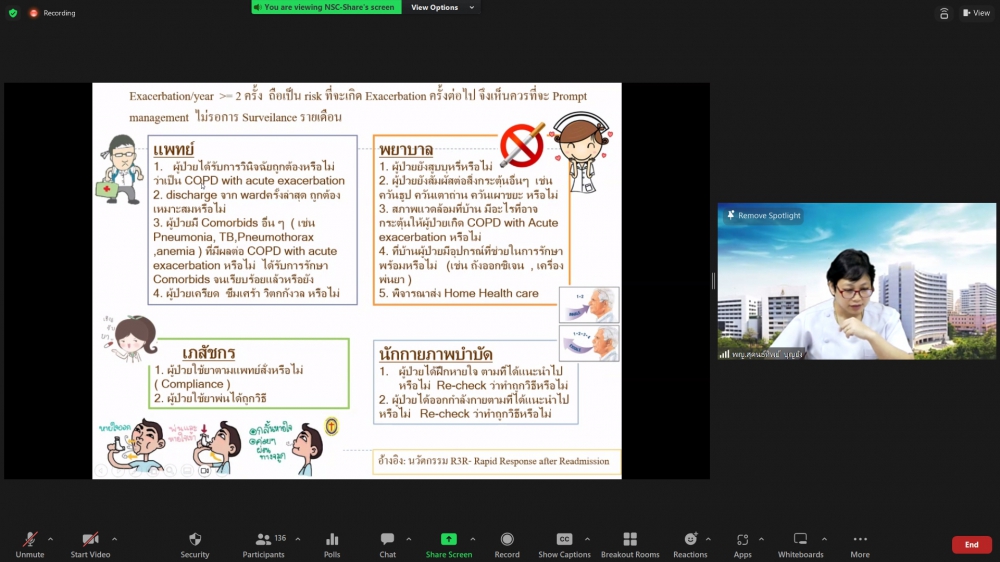Open the Security shield icon
The image size is (1000, 562).
(195, 540)
